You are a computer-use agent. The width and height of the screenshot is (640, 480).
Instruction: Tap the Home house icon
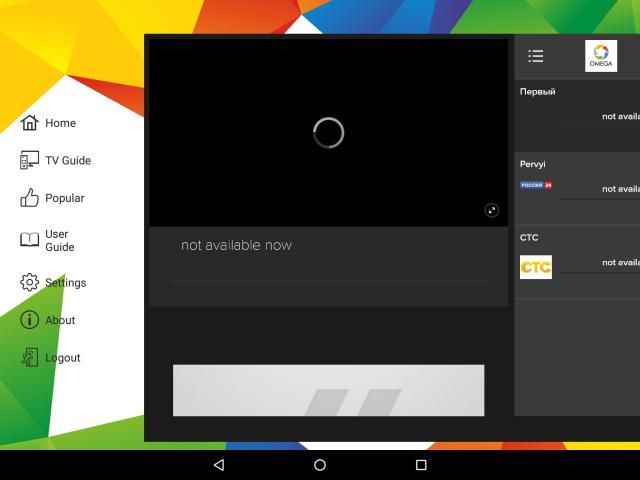pos(30,123)
